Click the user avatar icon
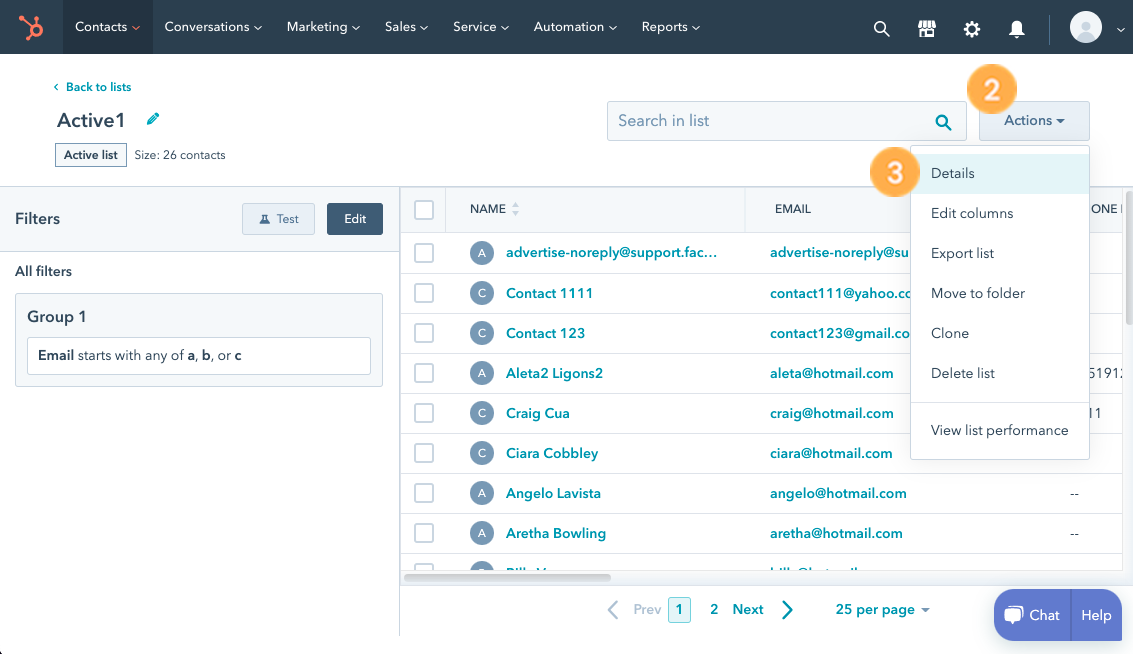This screenshot has height=654, width=1133. click(1085, 27)
